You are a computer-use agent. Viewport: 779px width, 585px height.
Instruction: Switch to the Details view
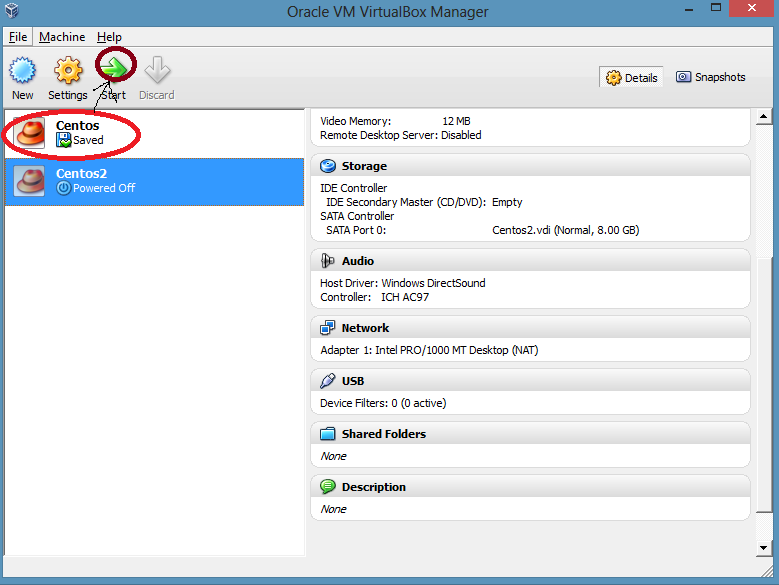(x=631, y=77)
